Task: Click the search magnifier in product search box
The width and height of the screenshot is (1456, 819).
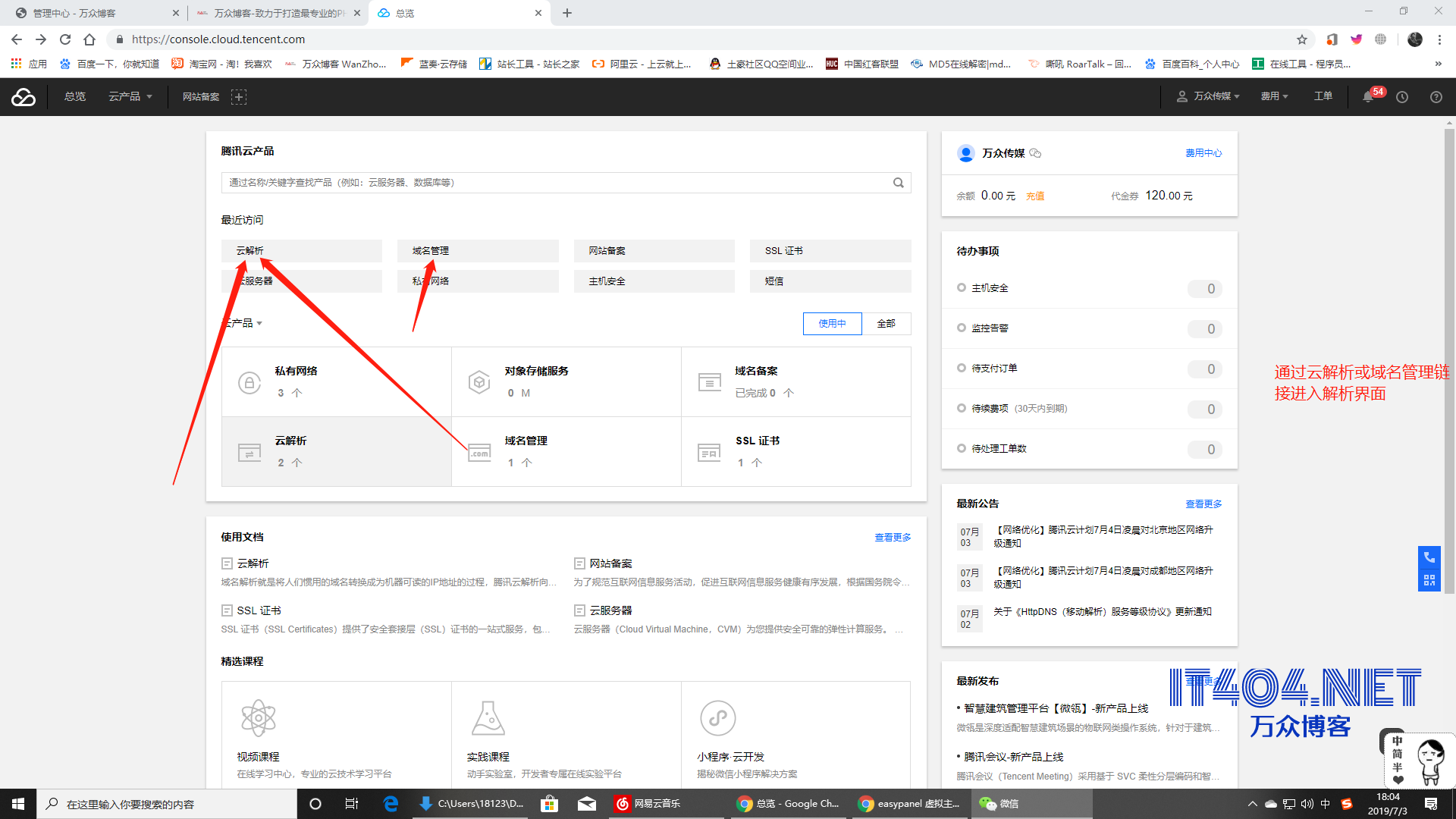Action: click(x=898, y=183)
